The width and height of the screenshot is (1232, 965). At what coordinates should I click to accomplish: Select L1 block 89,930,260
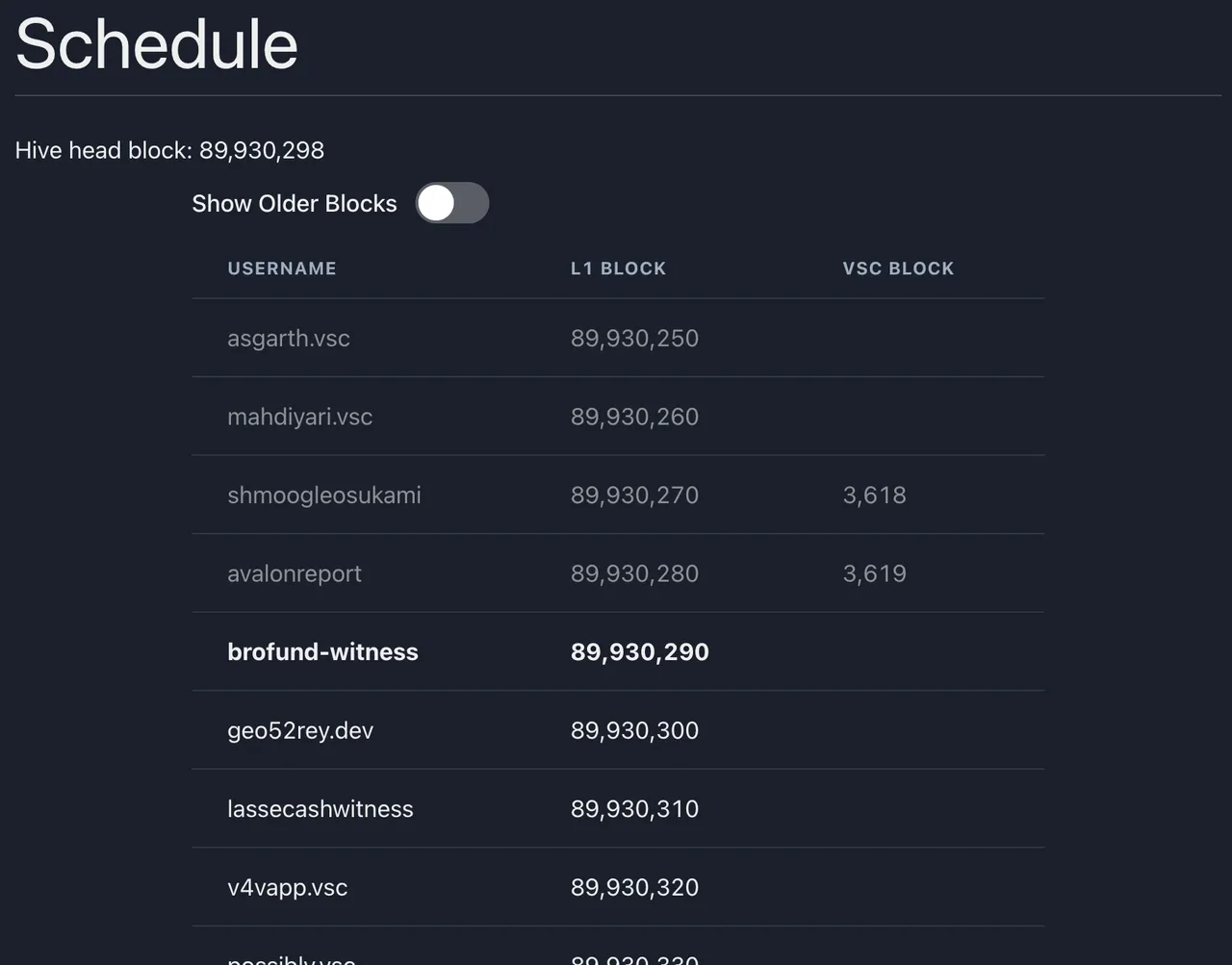point(634,417)
